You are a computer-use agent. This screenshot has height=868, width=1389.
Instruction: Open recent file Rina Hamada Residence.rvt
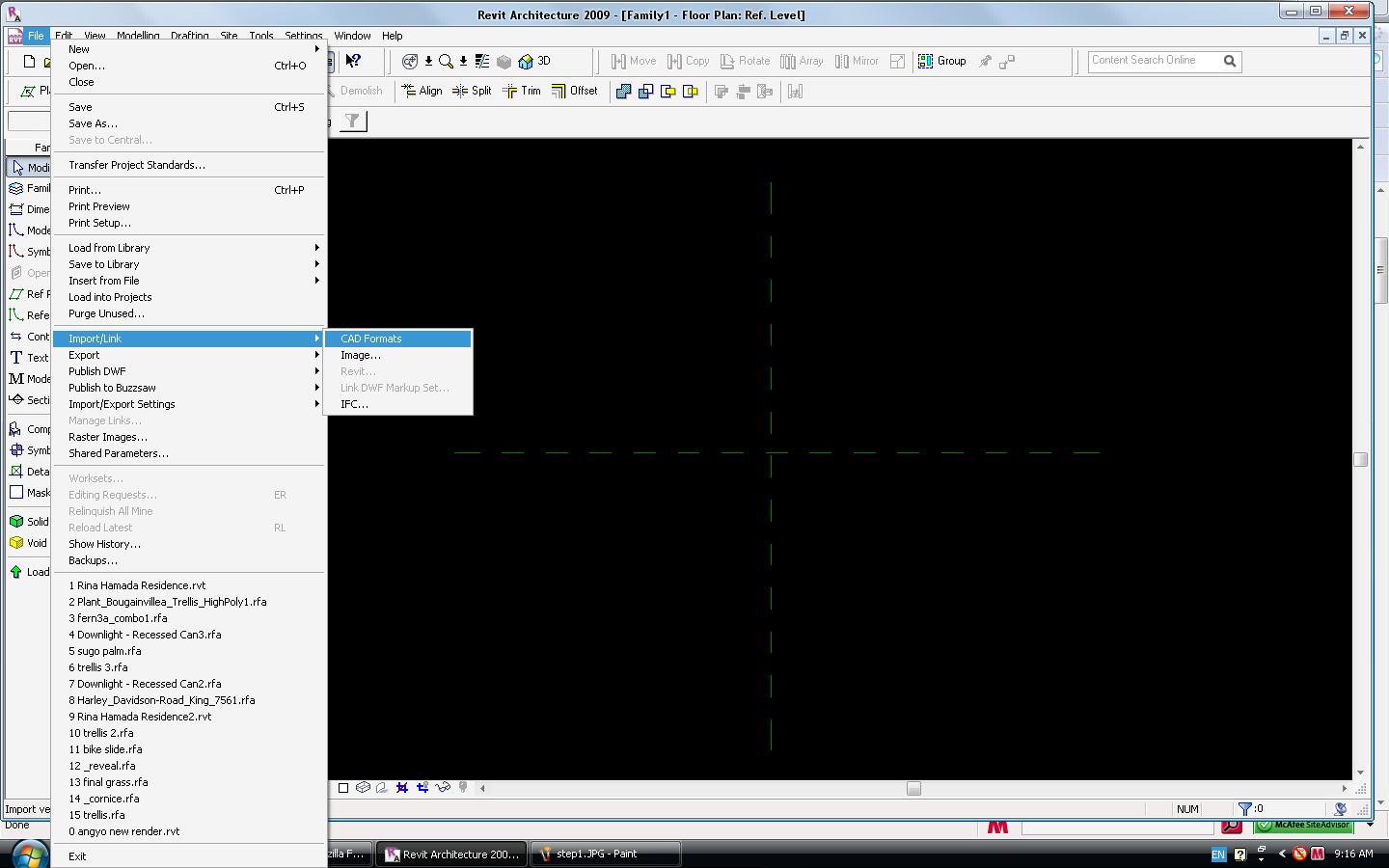pyautogui.click(x=137, y=585)
